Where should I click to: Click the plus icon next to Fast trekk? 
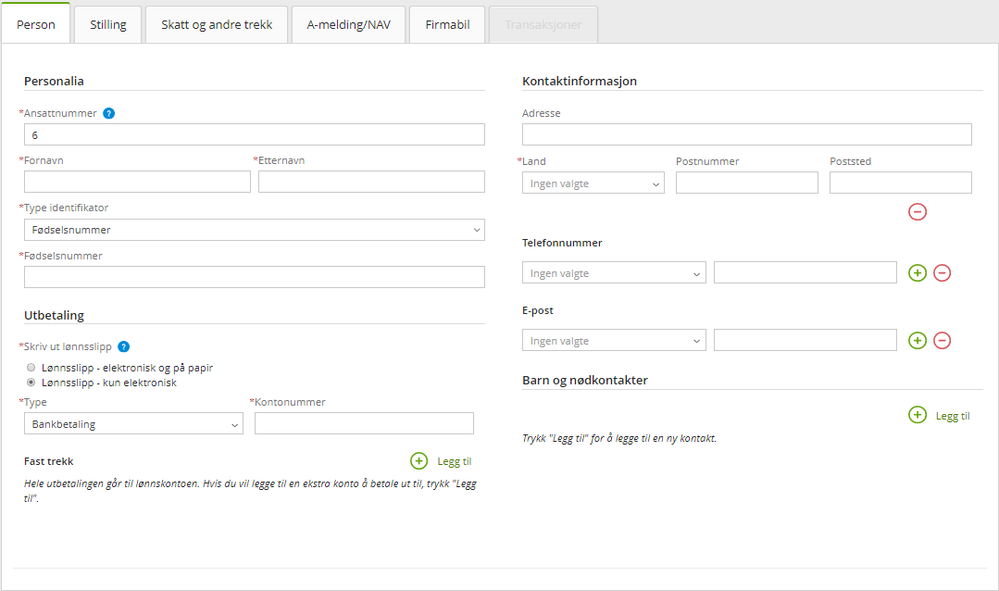pyautogui.click(x=419, y=461)
